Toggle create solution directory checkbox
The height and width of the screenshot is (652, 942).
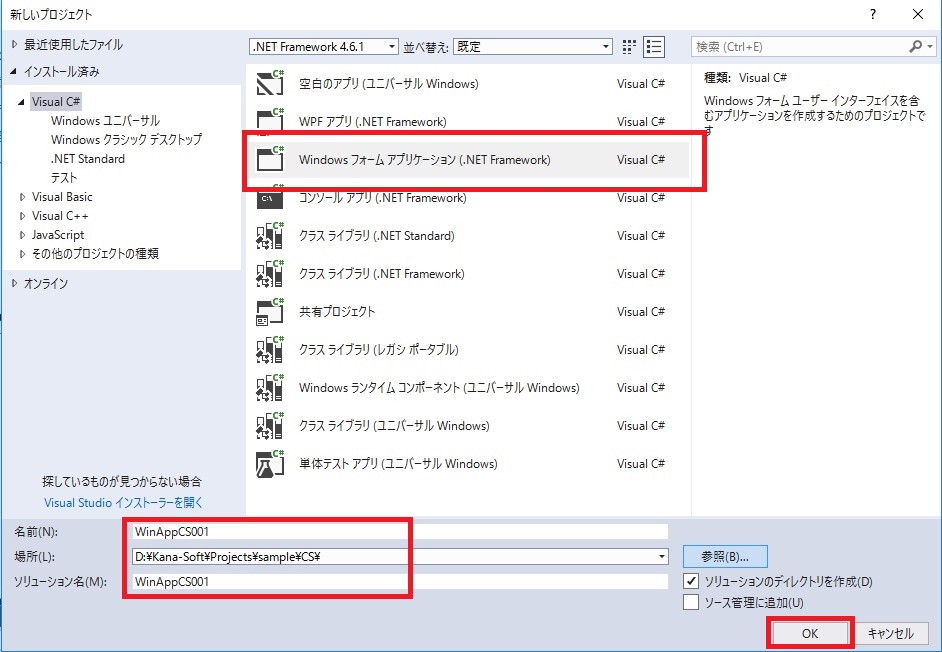691,581
